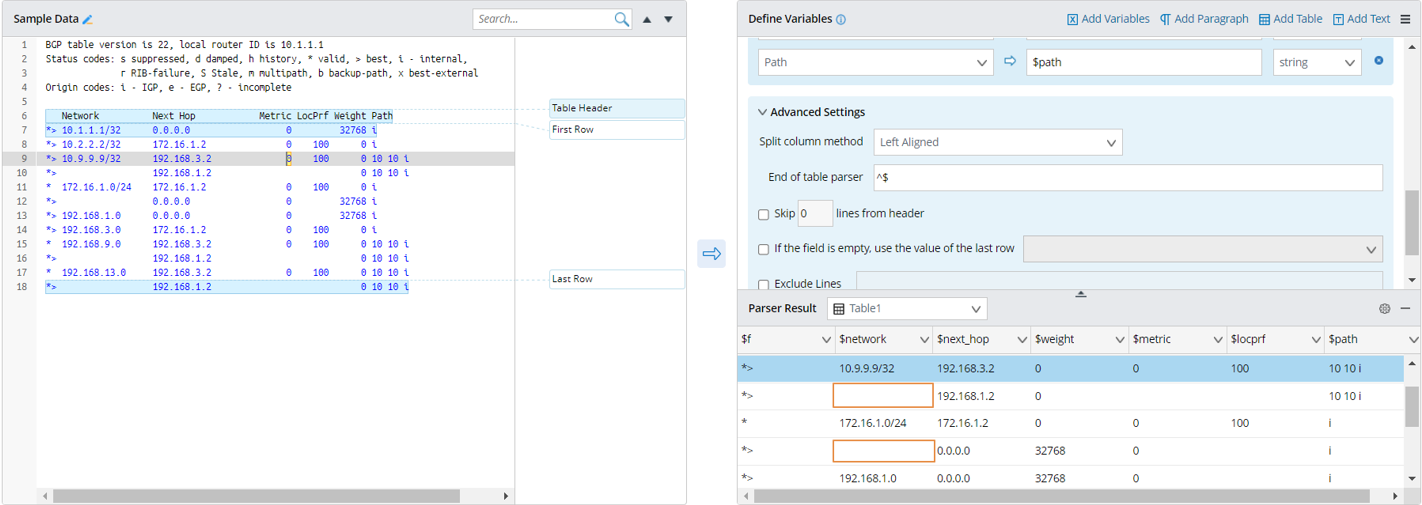Toggle the Exclude Lines checkbox
Screen dimensions: 1422x505
(x=764, y=284)
